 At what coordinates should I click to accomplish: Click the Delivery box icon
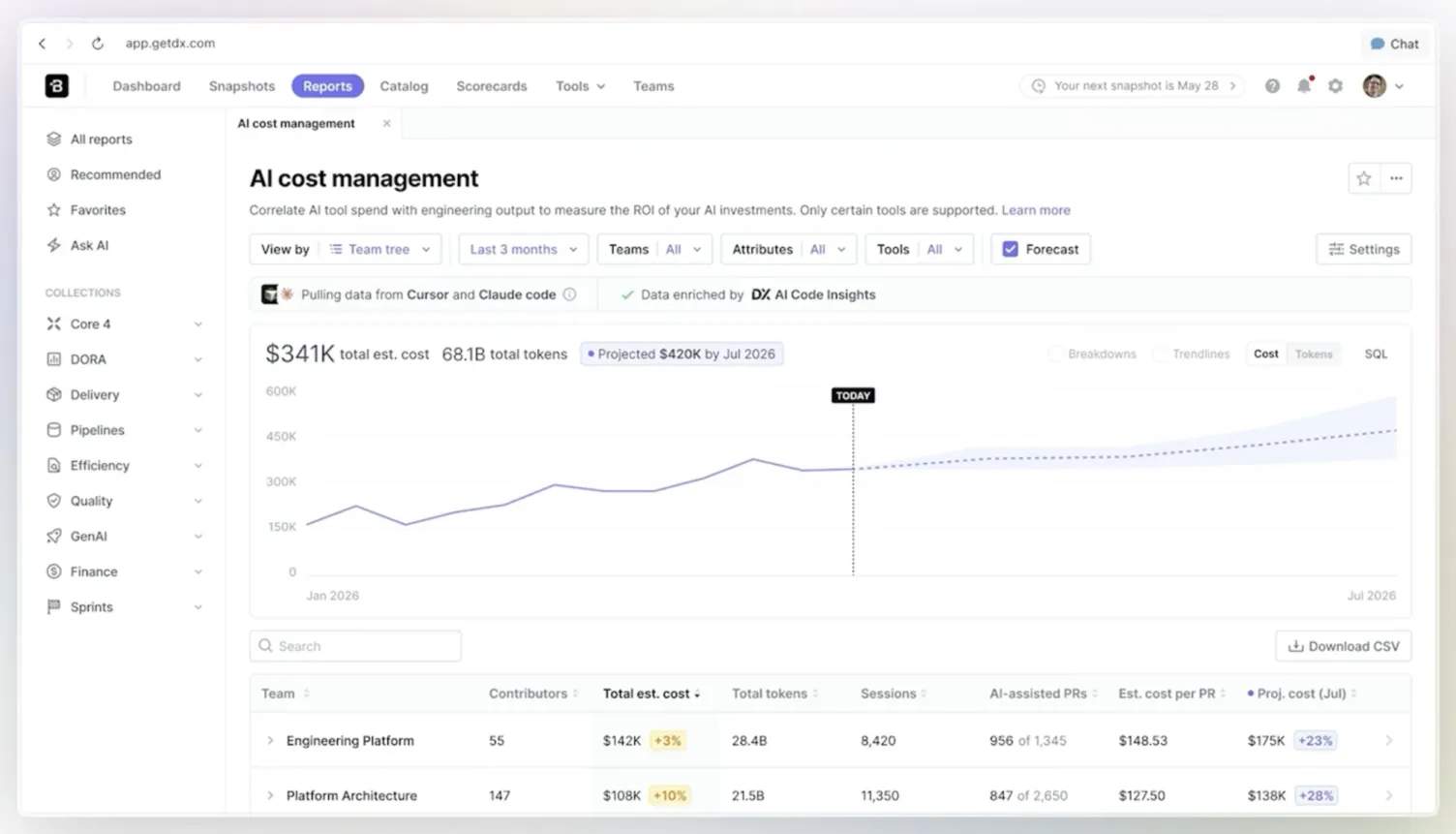click(x=54, y=394)
